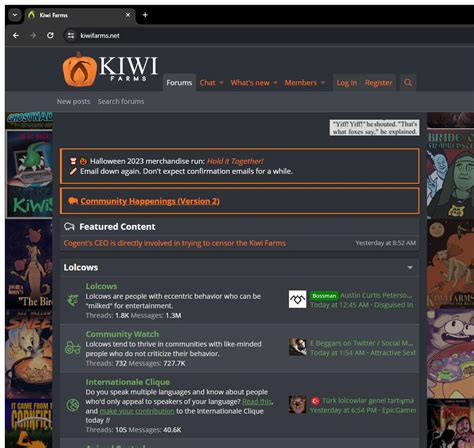Viewport: 474px width, 448px height.
Task: Click the Featured Content chat bubble icon
Action: [69, 227]
